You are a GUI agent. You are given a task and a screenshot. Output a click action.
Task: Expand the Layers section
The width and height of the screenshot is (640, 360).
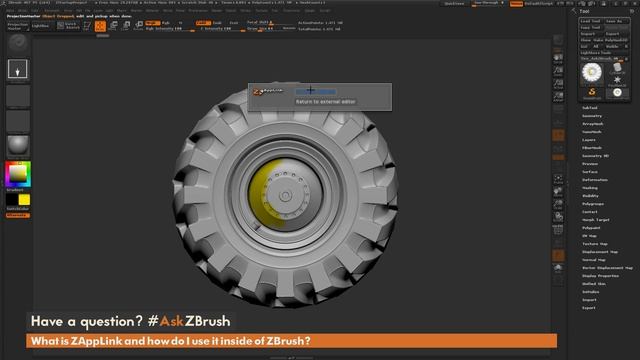coord(589,140)
